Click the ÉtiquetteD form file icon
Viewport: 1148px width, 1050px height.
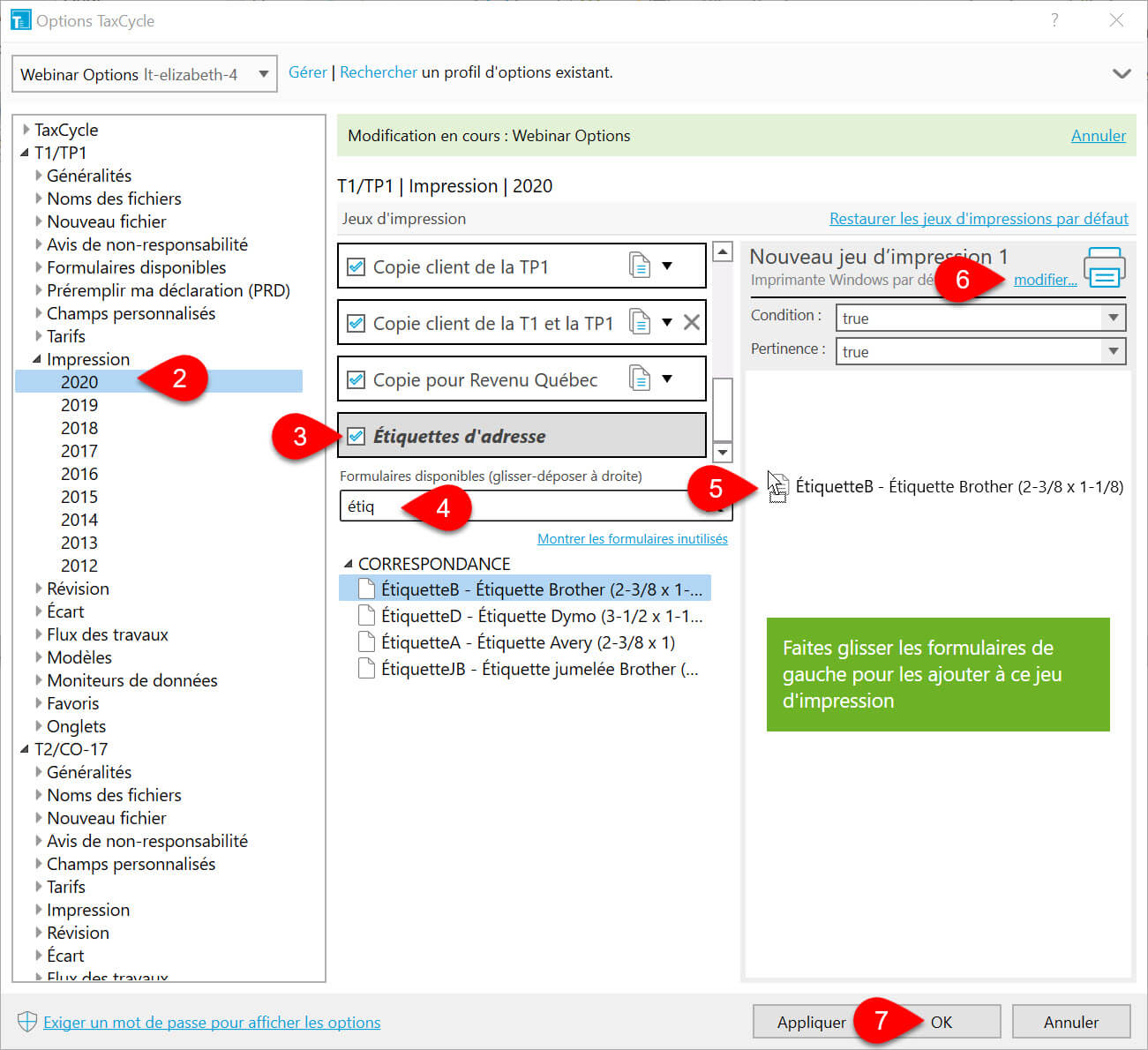[365, 616]
